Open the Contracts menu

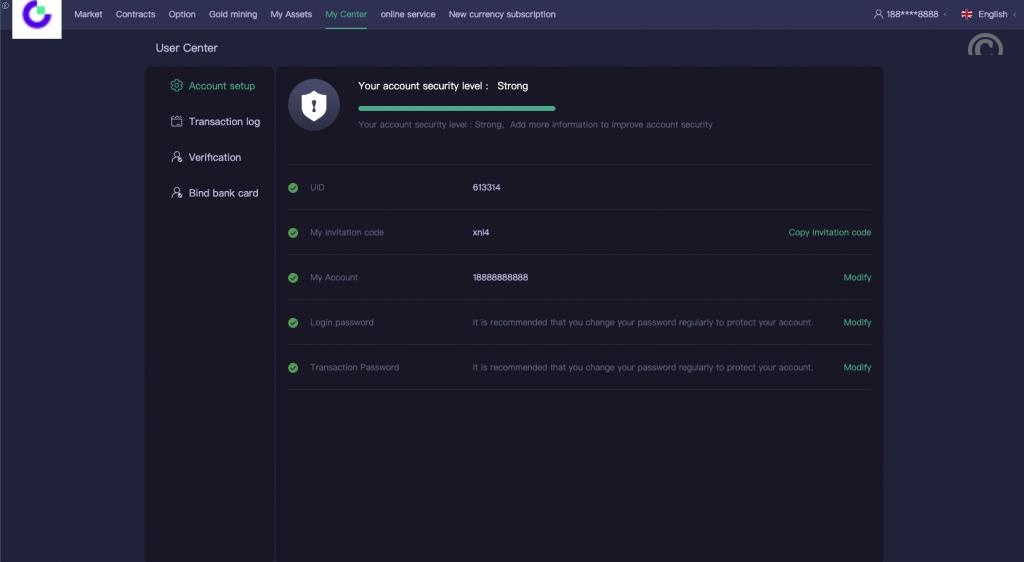coord(135,15)
